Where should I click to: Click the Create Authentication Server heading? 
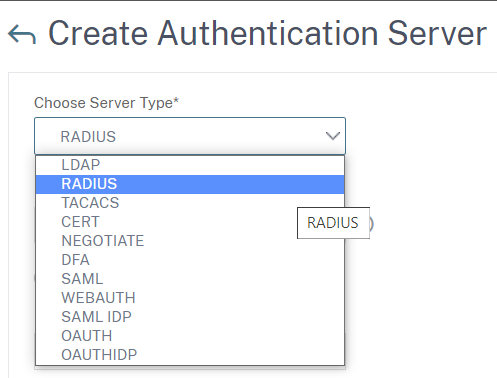coord(268,33)
